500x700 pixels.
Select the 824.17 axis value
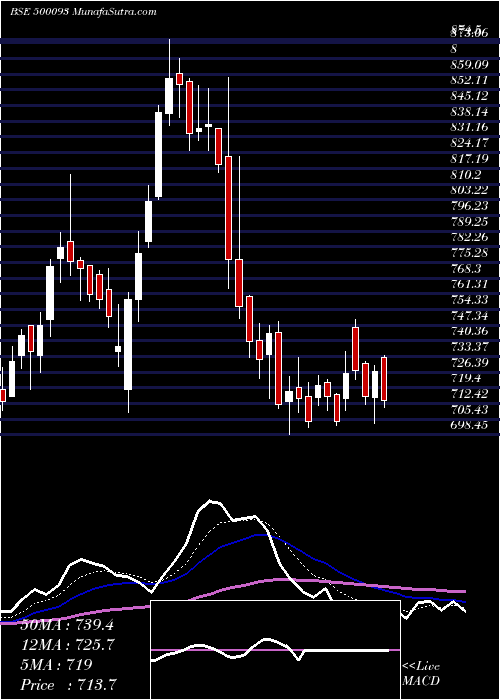click(469, 143)
